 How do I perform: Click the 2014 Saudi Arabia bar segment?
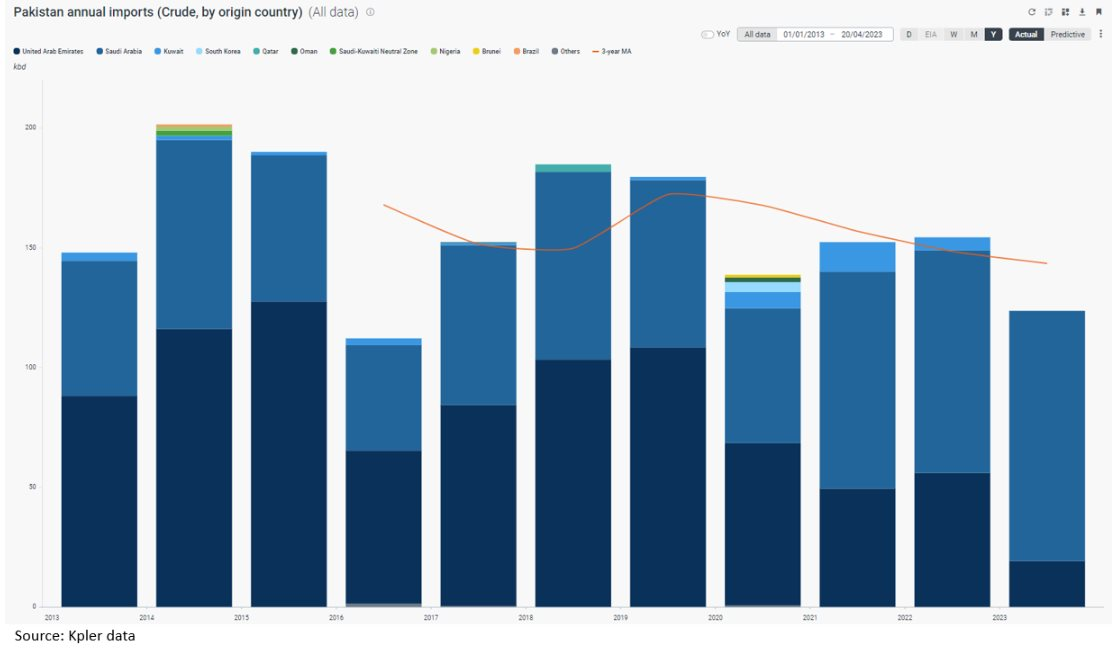pos(194,235)
